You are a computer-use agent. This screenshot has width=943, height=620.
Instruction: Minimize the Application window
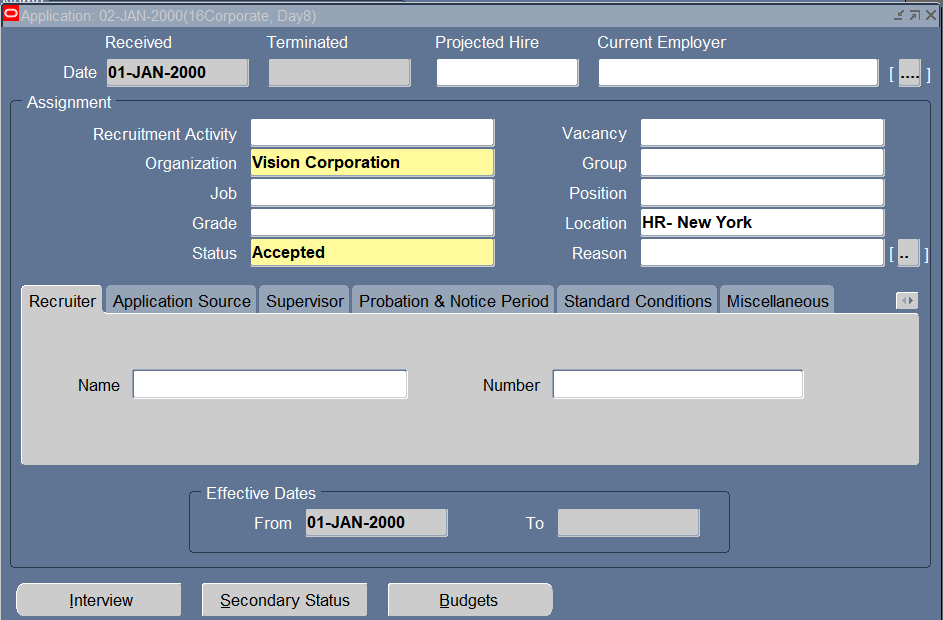(x=899, y=15)
